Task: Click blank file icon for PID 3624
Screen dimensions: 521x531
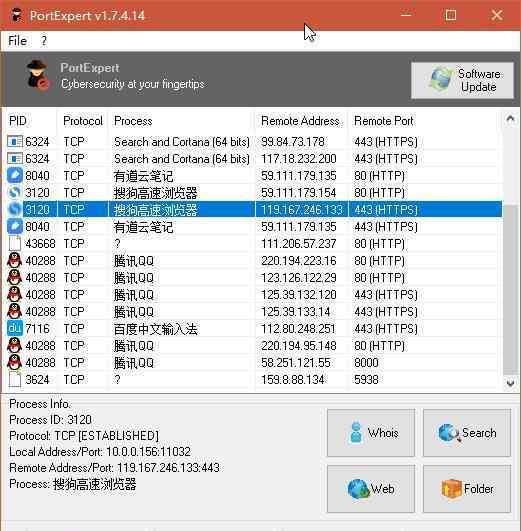Action: [x=15, y=379]
